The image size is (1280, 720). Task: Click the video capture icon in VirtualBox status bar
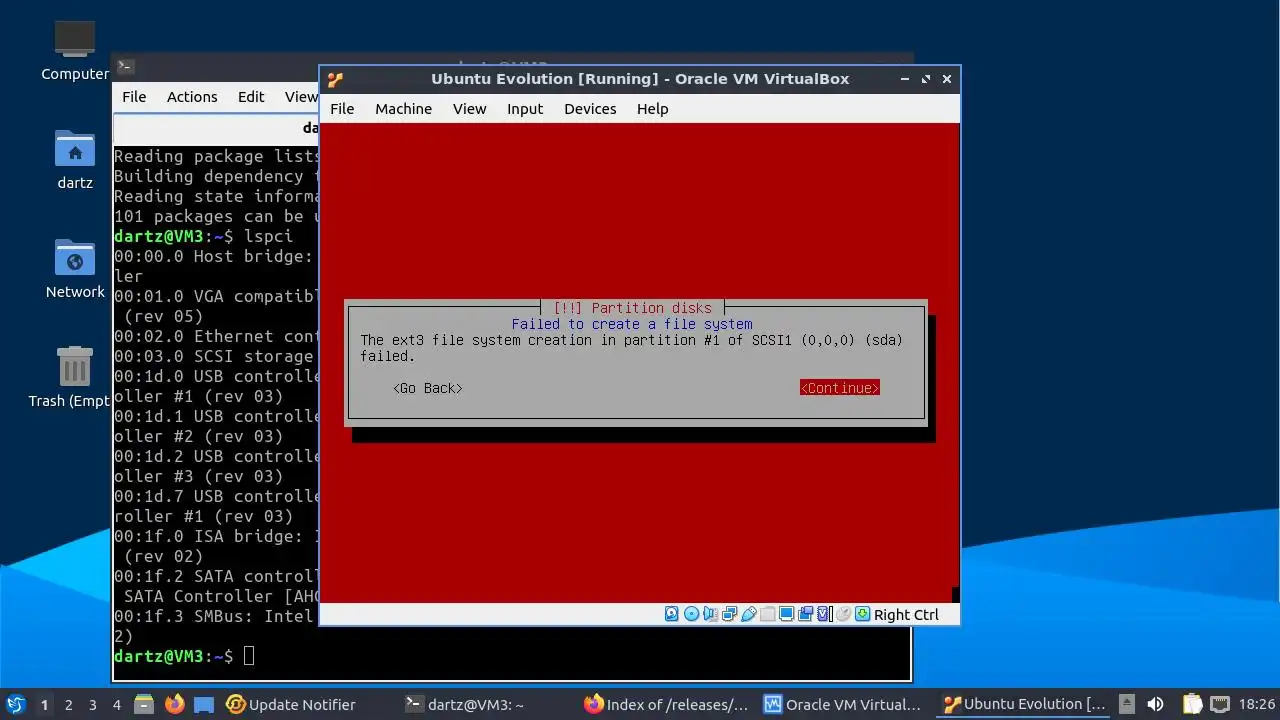(x=806, y=614)
